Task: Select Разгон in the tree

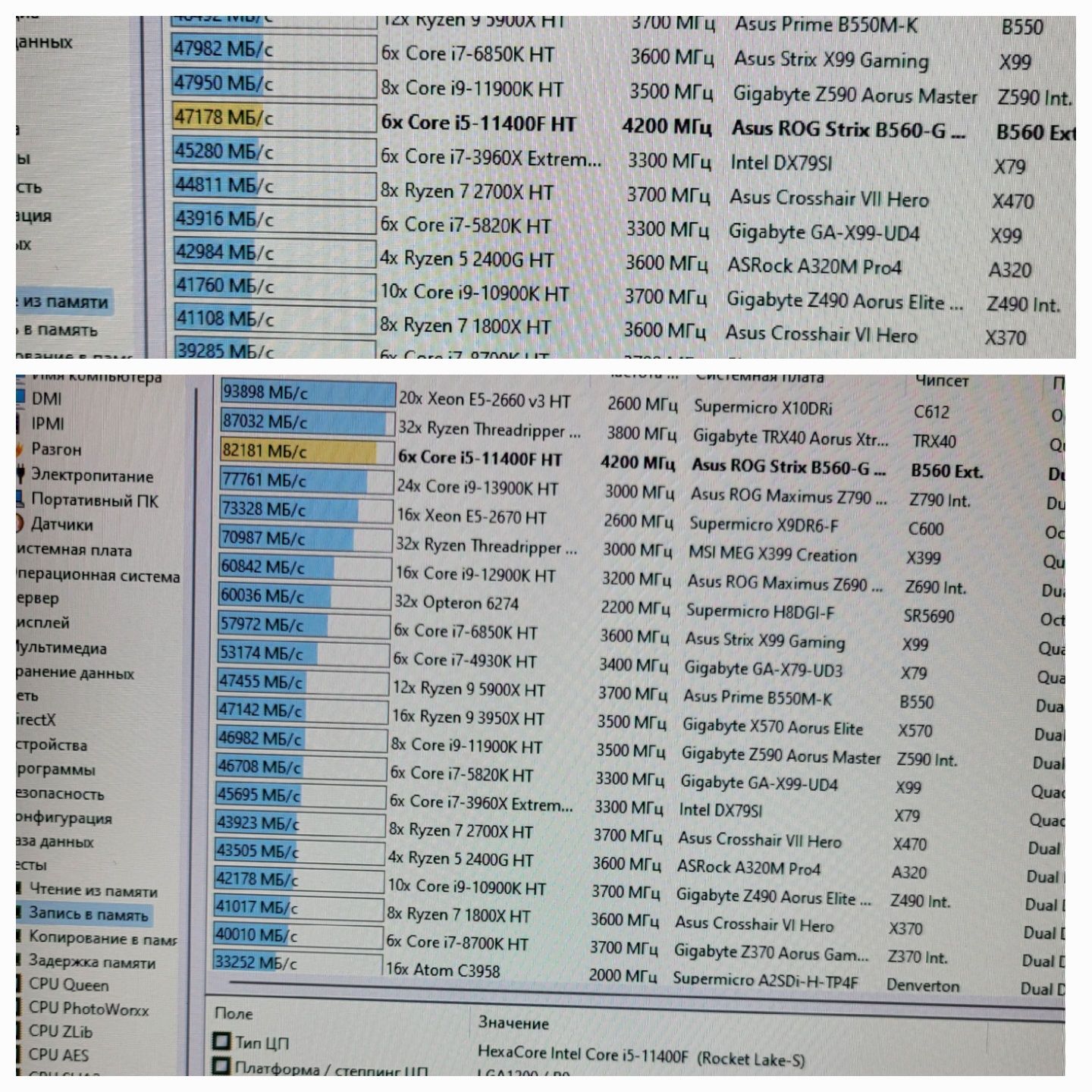Action: coord(56,450)
